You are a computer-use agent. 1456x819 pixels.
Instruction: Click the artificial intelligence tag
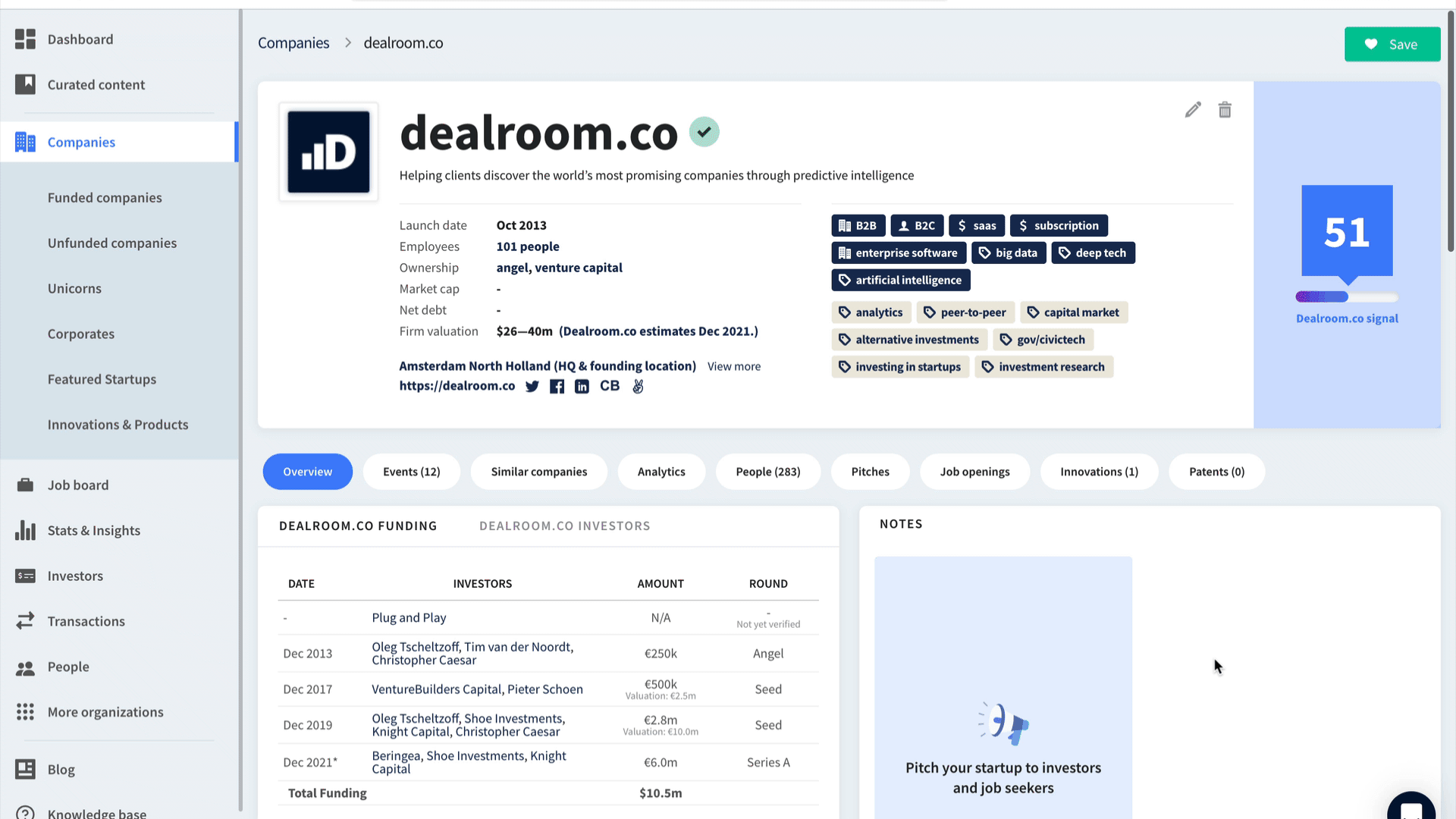[900, 280]
